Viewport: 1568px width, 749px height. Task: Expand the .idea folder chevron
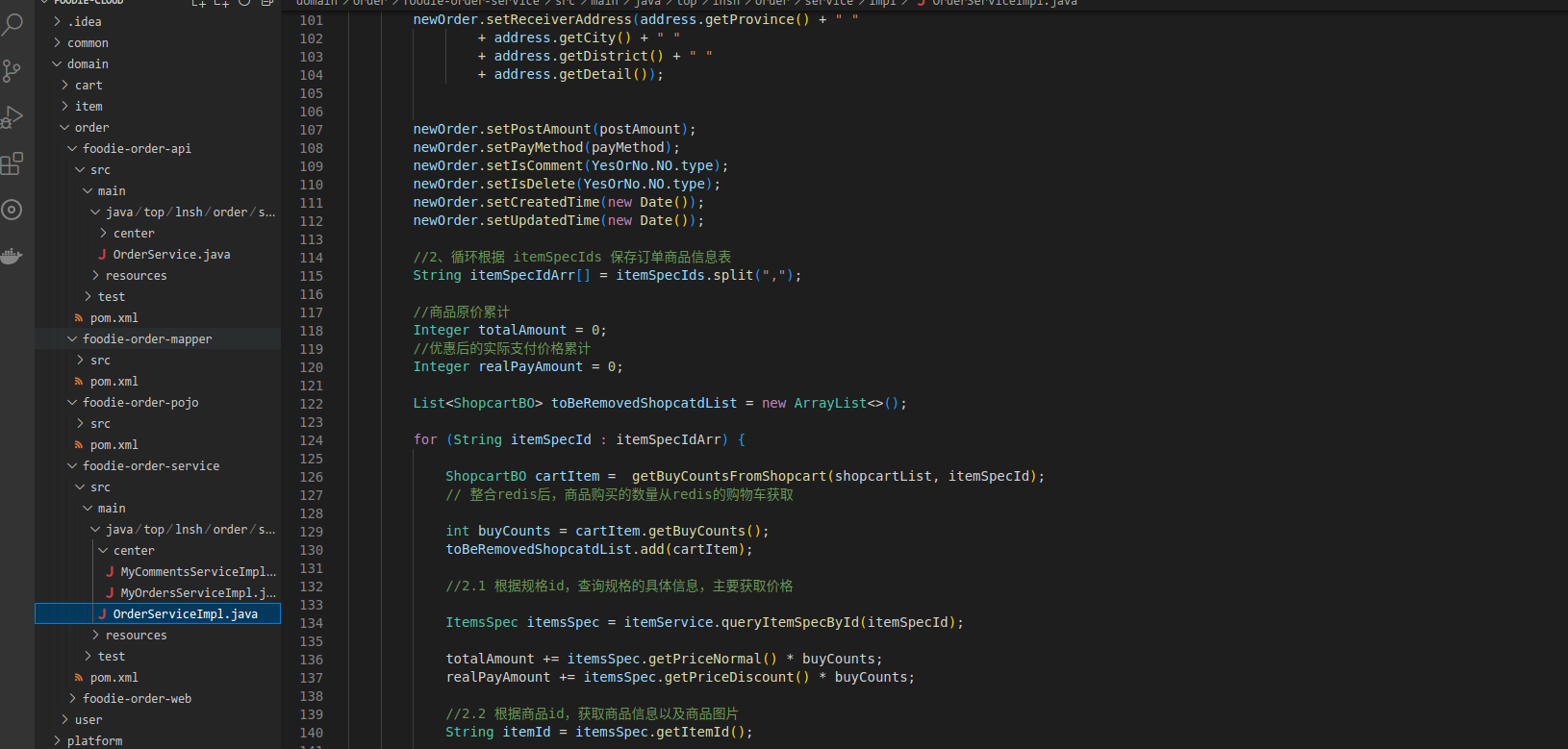click(57, 21)
